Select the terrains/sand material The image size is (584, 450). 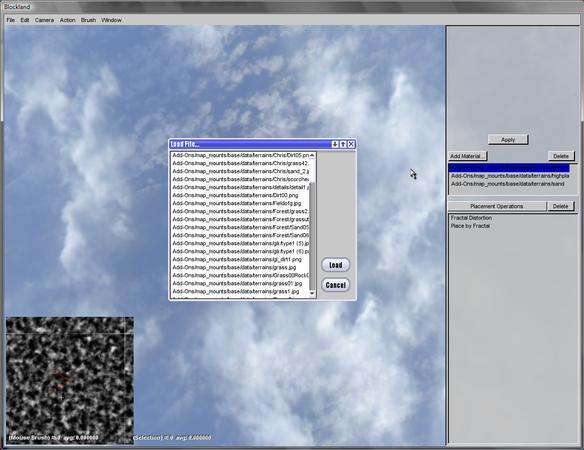(509, 184)
